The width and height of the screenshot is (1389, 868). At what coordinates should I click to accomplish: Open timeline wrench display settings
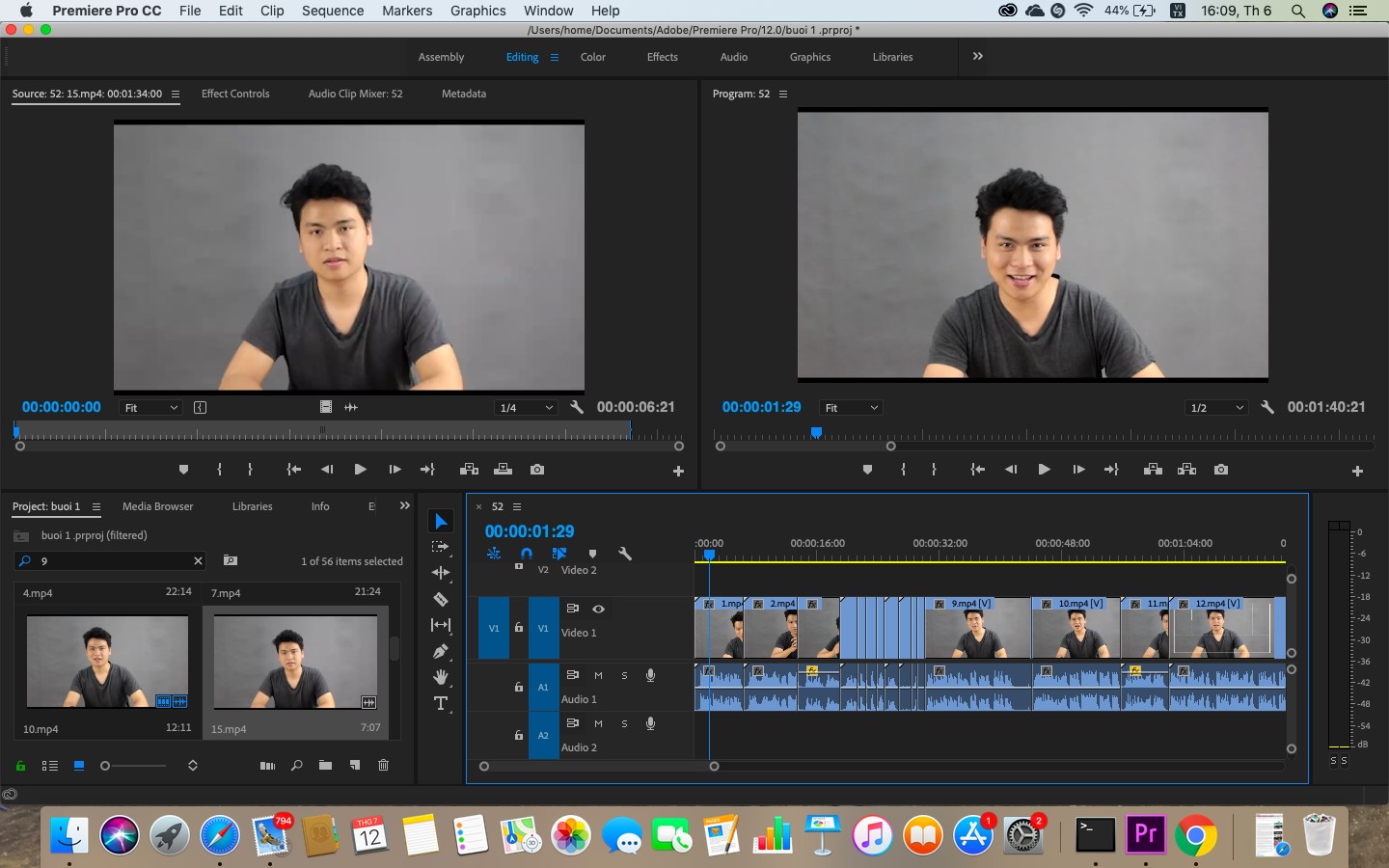click(x=624, y=554)
